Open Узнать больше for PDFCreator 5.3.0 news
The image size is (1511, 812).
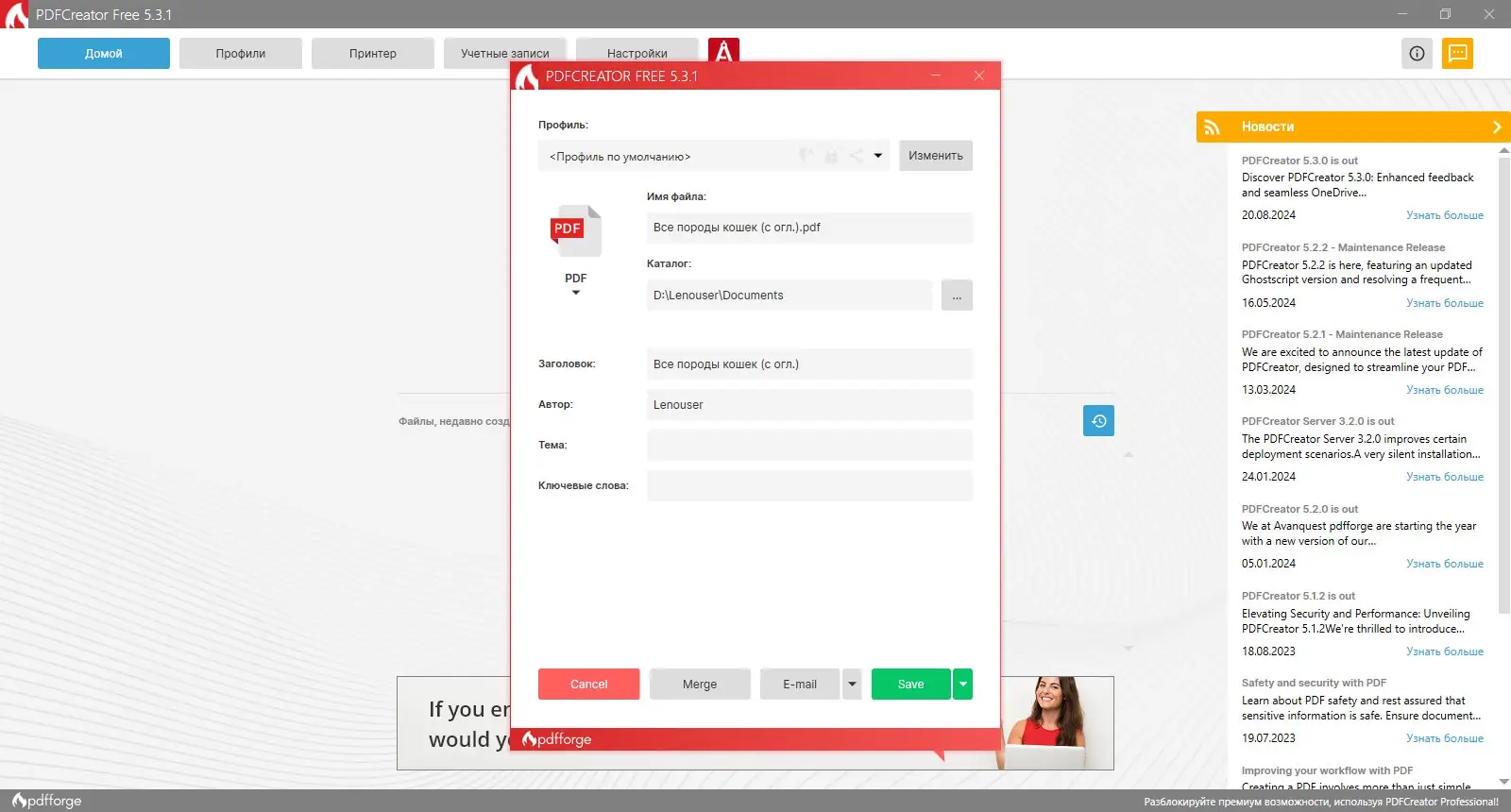pos(1445,215)
